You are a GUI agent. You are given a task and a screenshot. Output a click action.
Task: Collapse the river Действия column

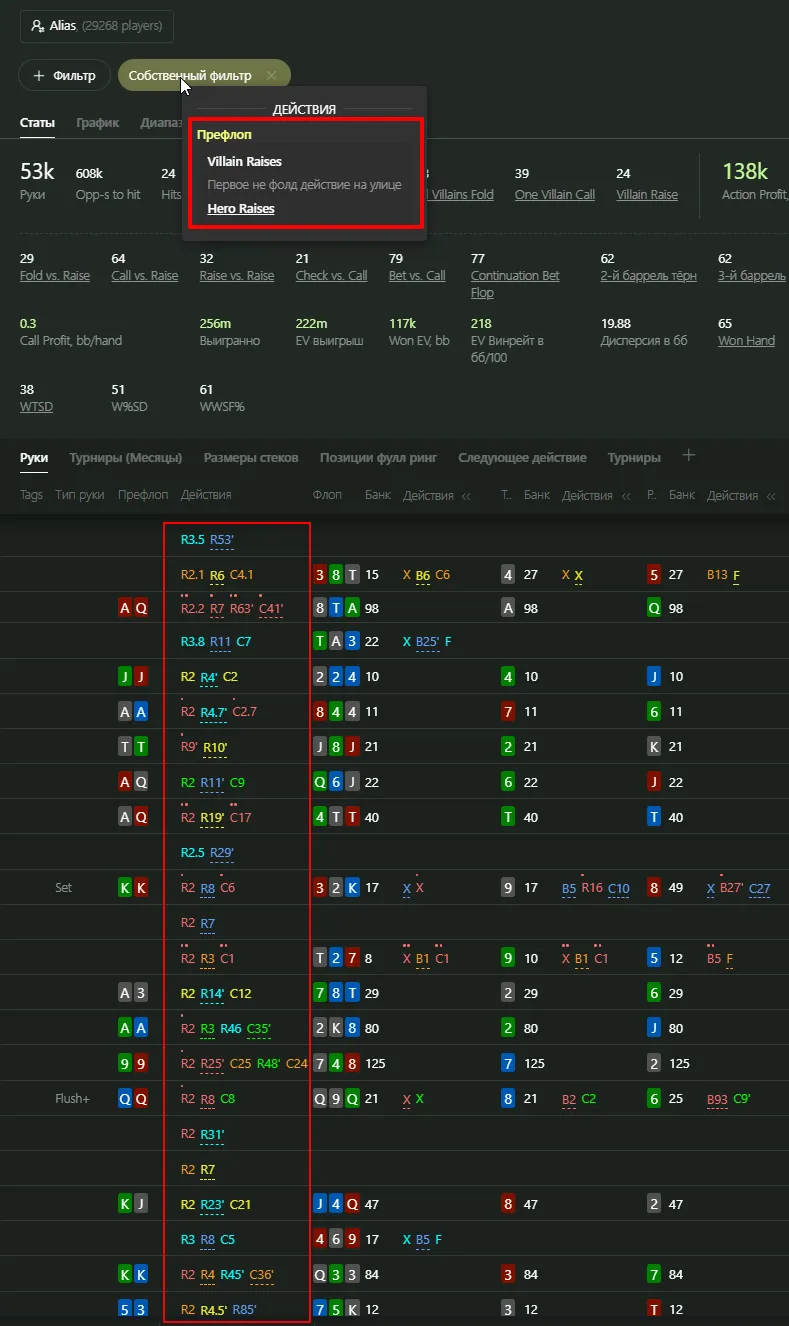click(x=771, y=496)
